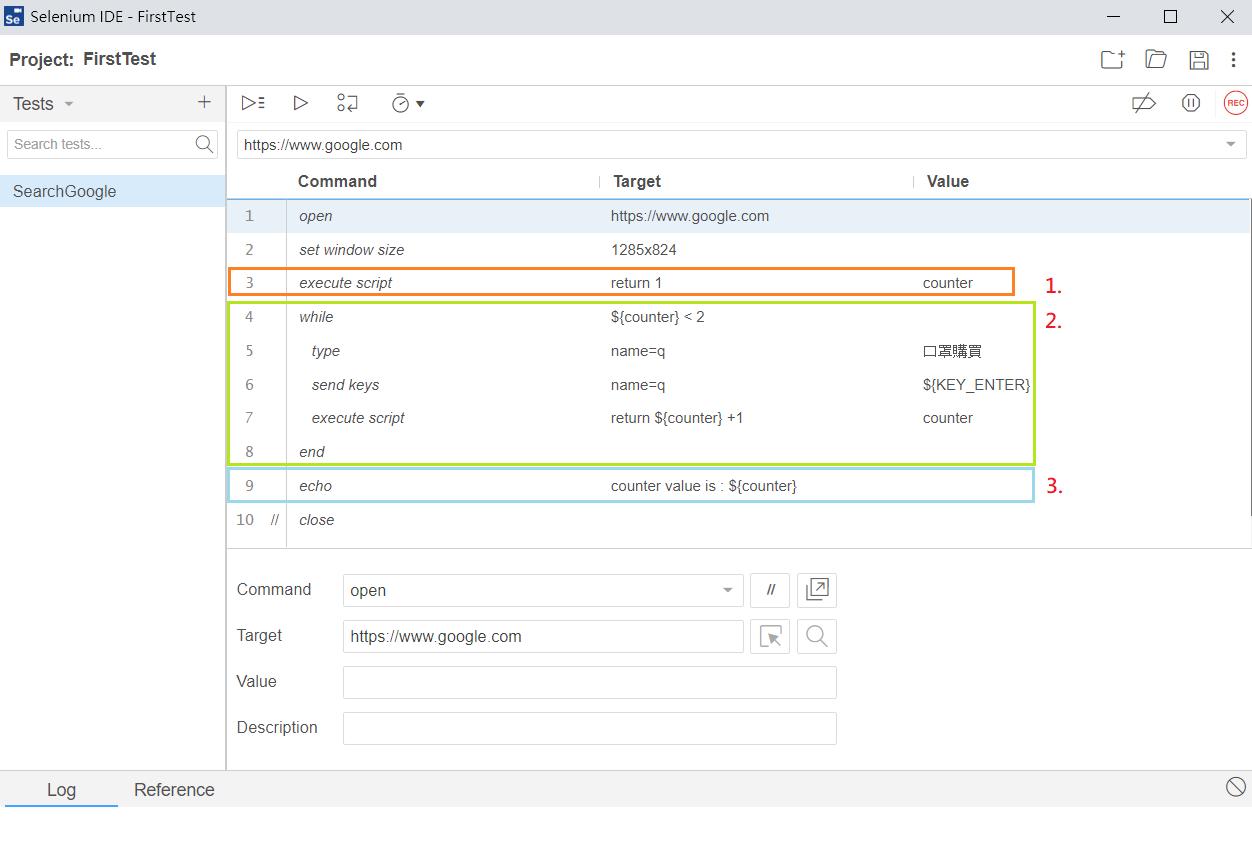The height and width of the screenshot is (852, 1252).
Task: Switch to the Log tab
Action: 61,790
